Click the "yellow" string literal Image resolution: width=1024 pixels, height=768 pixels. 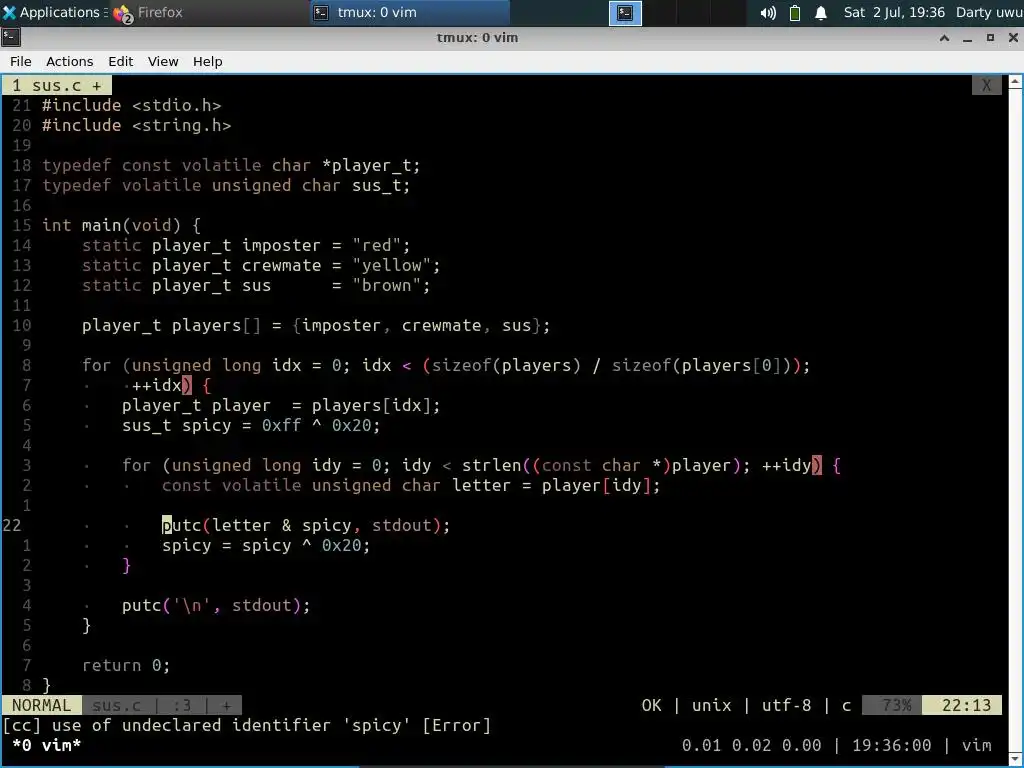391,265
